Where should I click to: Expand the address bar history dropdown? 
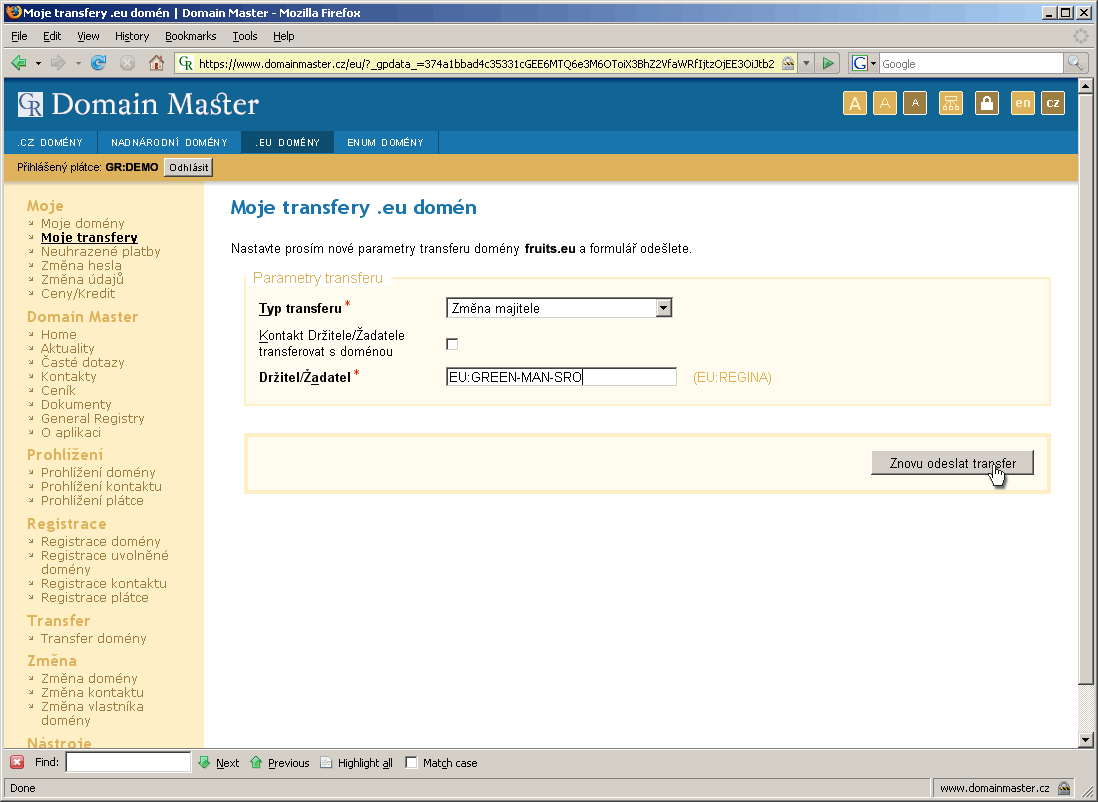point(806,63)
